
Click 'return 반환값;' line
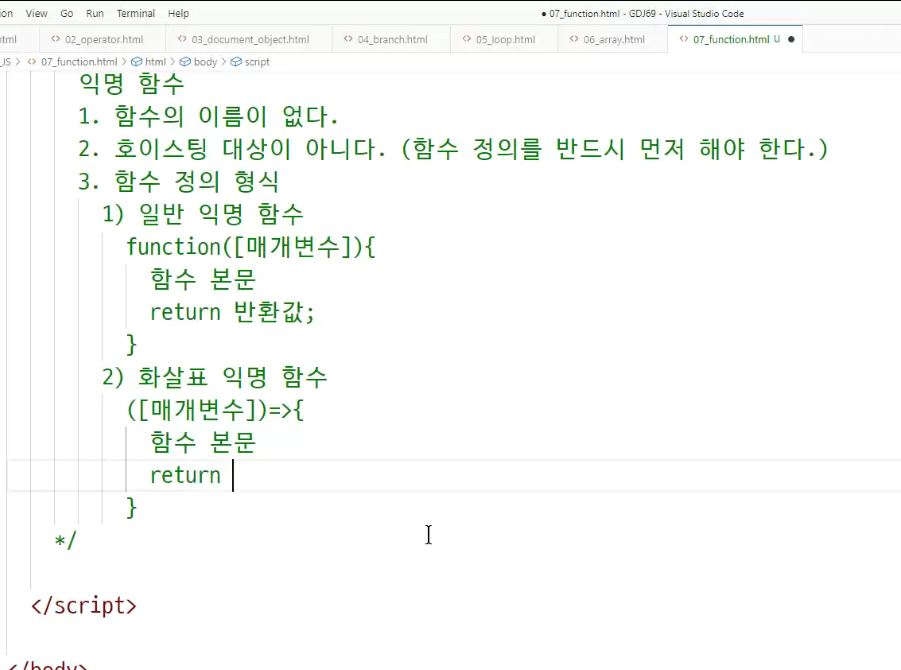pyautogui.click(x=232, y=312)
